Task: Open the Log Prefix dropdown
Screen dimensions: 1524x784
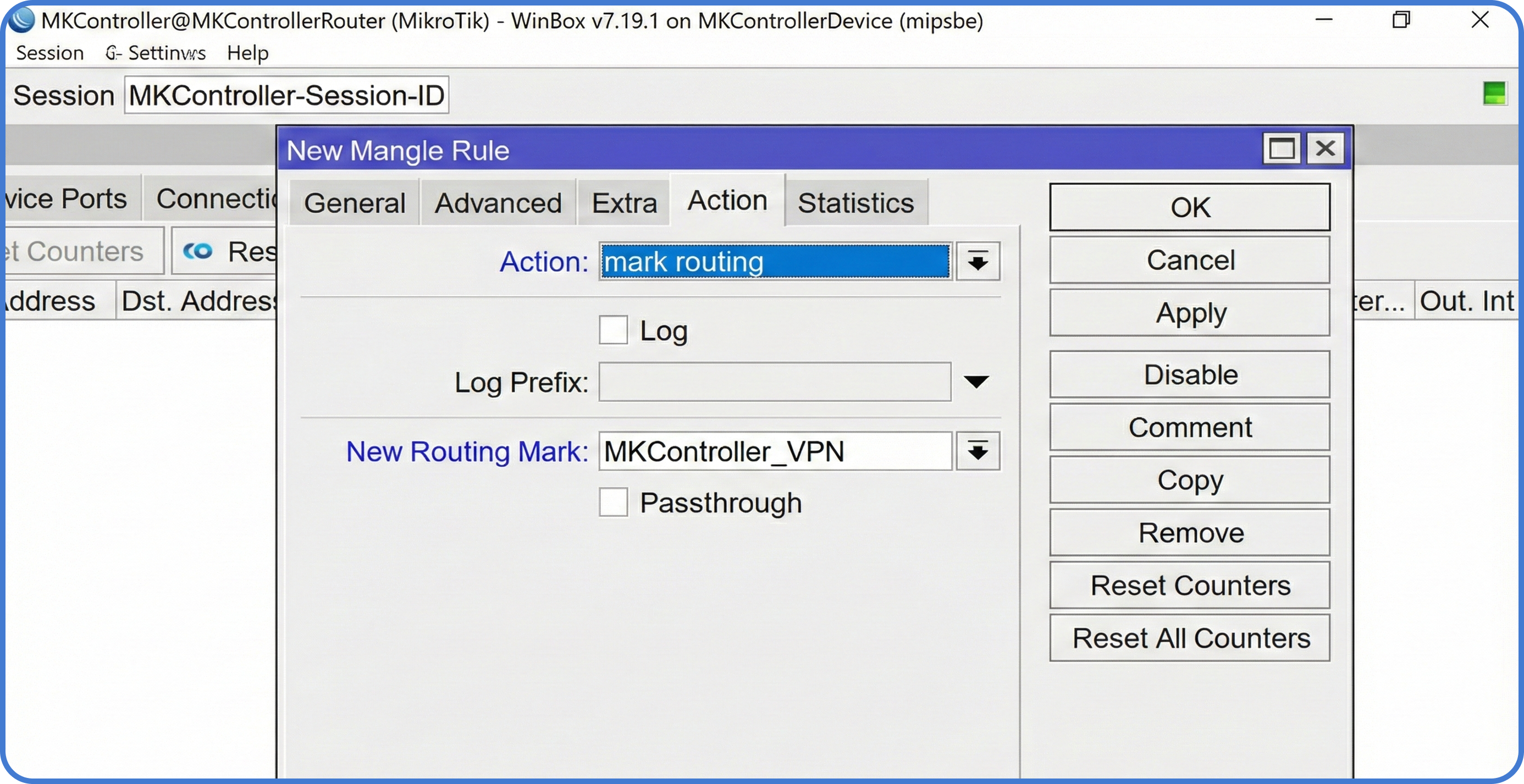Action: click(x=977, y=382)
